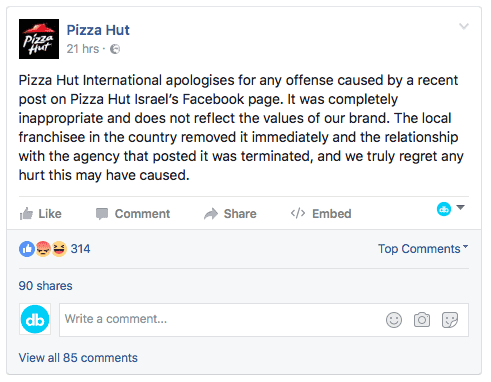The height and width of the screenshot is (382, 491).
Task: View the 314 reactions count
Action: pos(80,249)
